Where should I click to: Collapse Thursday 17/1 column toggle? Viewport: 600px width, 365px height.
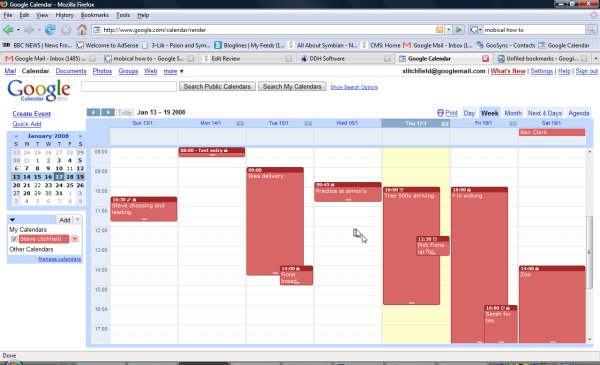[445, 124]
